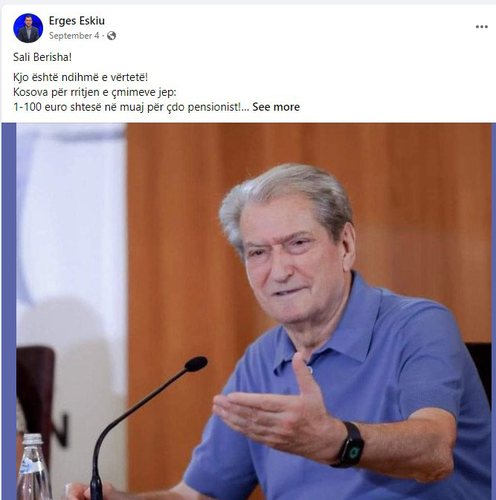
Task: Open the attached photo of the man
Action: click(x=253, y=311)
